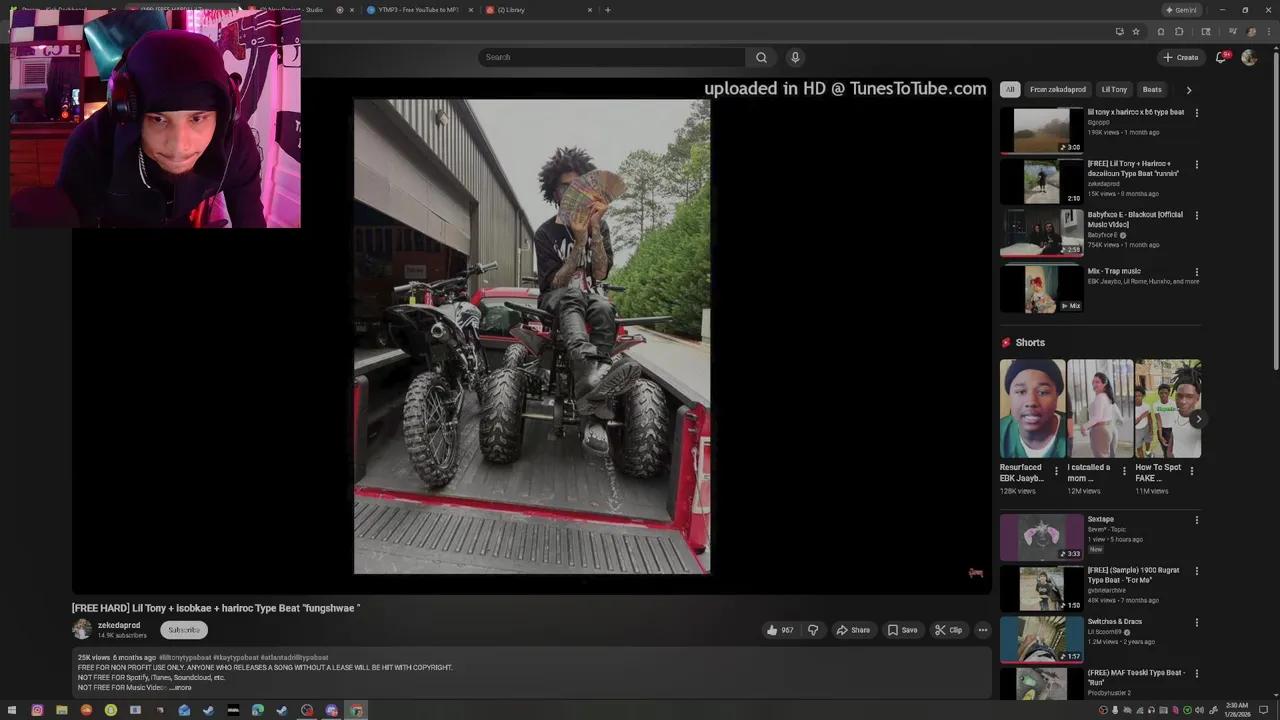Select the Lil Tony filter chip

1114,89
